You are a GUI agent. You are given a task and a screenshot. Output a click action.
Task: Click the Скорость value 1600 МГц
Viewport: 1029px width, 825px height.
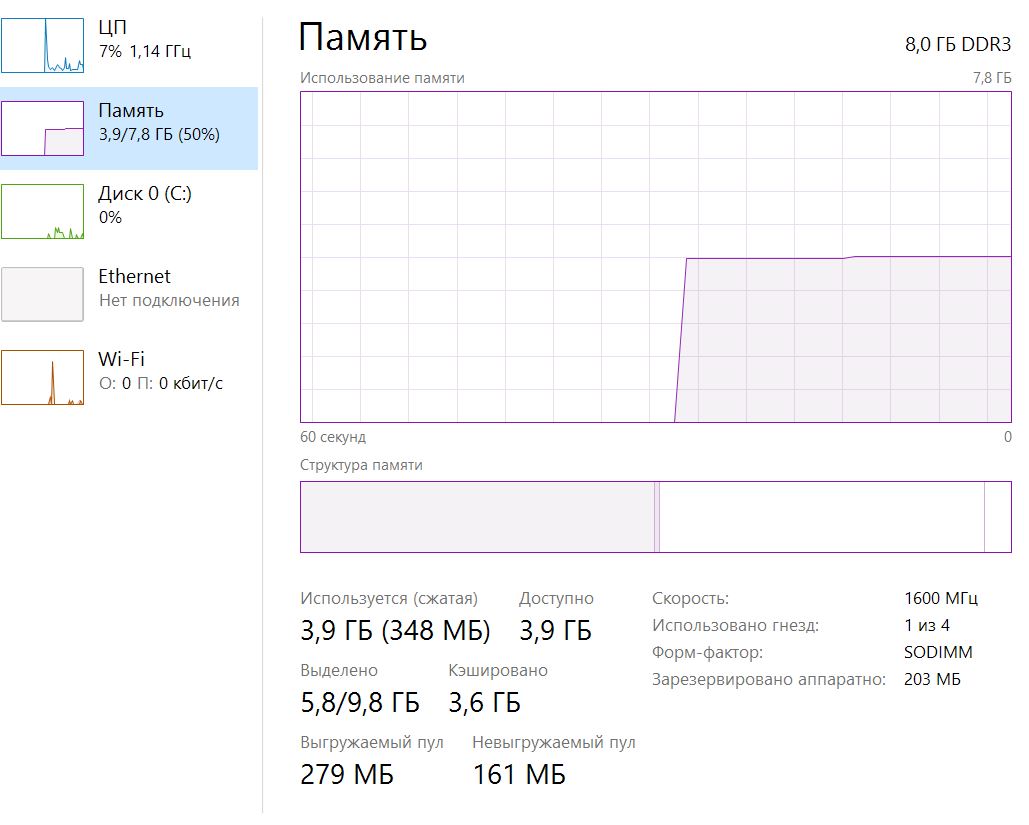(x=940, y=599)
